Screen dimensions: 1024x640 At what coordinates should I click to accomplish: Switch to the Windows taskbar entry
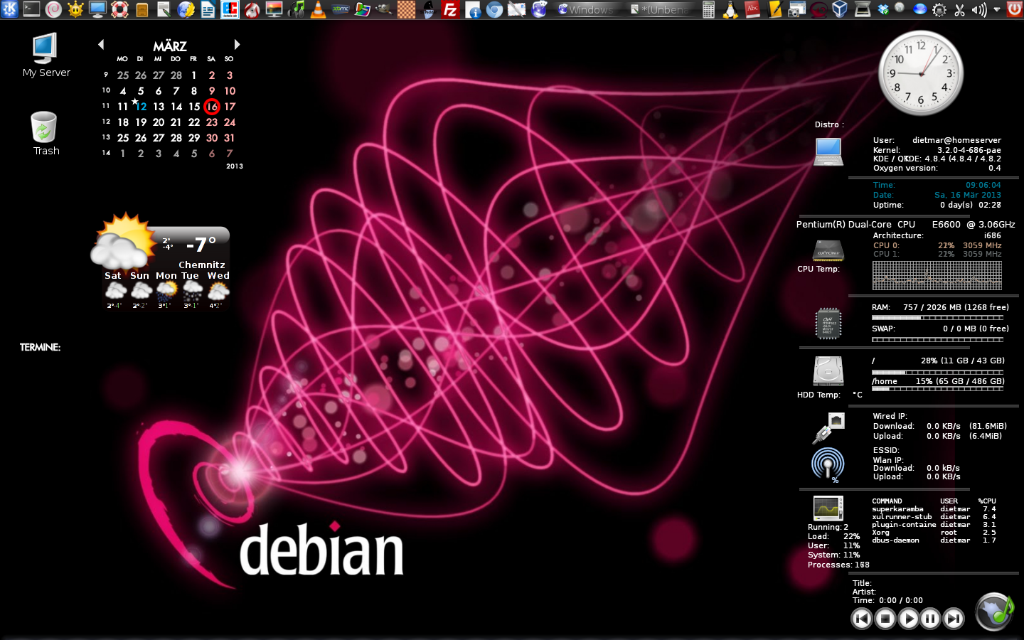point(587,10)
